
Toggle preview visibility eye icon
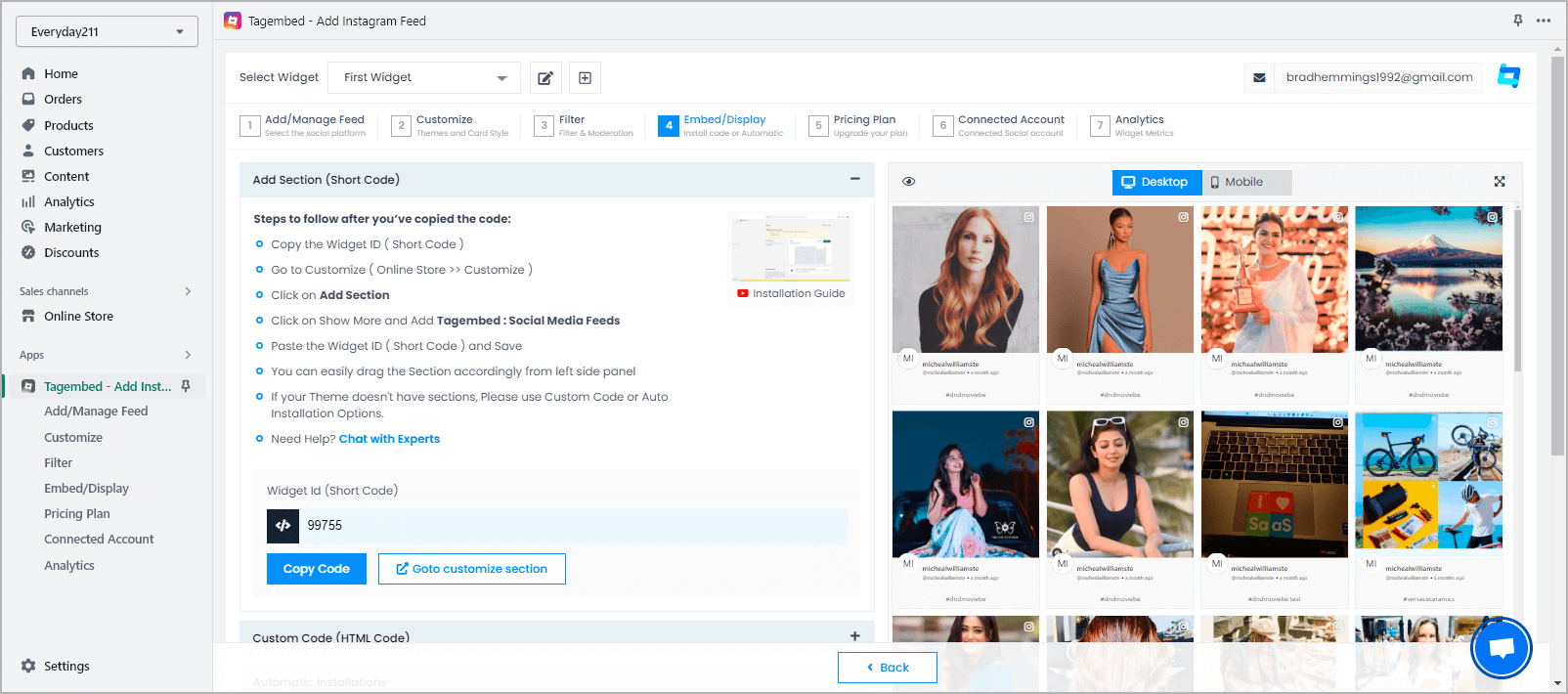(x=909, y=182)
